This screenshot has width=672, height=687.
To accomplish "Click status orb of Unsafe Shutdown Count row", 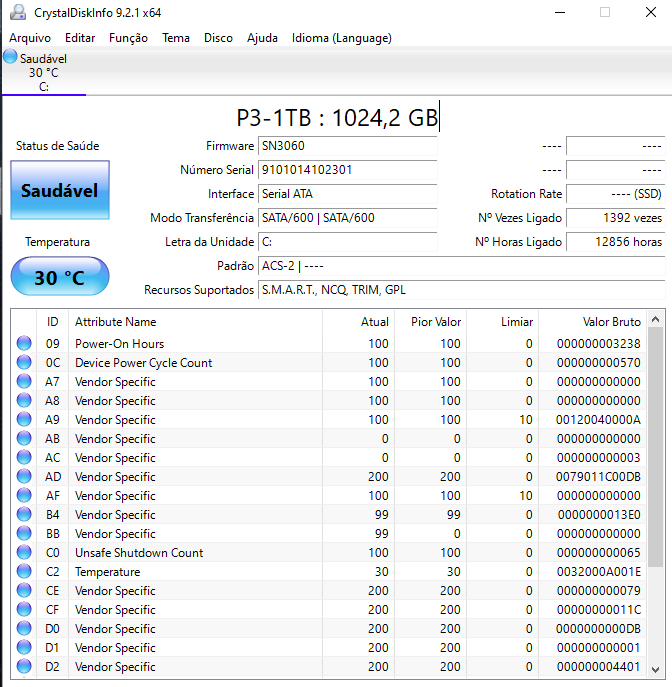I will click(24, 552).
